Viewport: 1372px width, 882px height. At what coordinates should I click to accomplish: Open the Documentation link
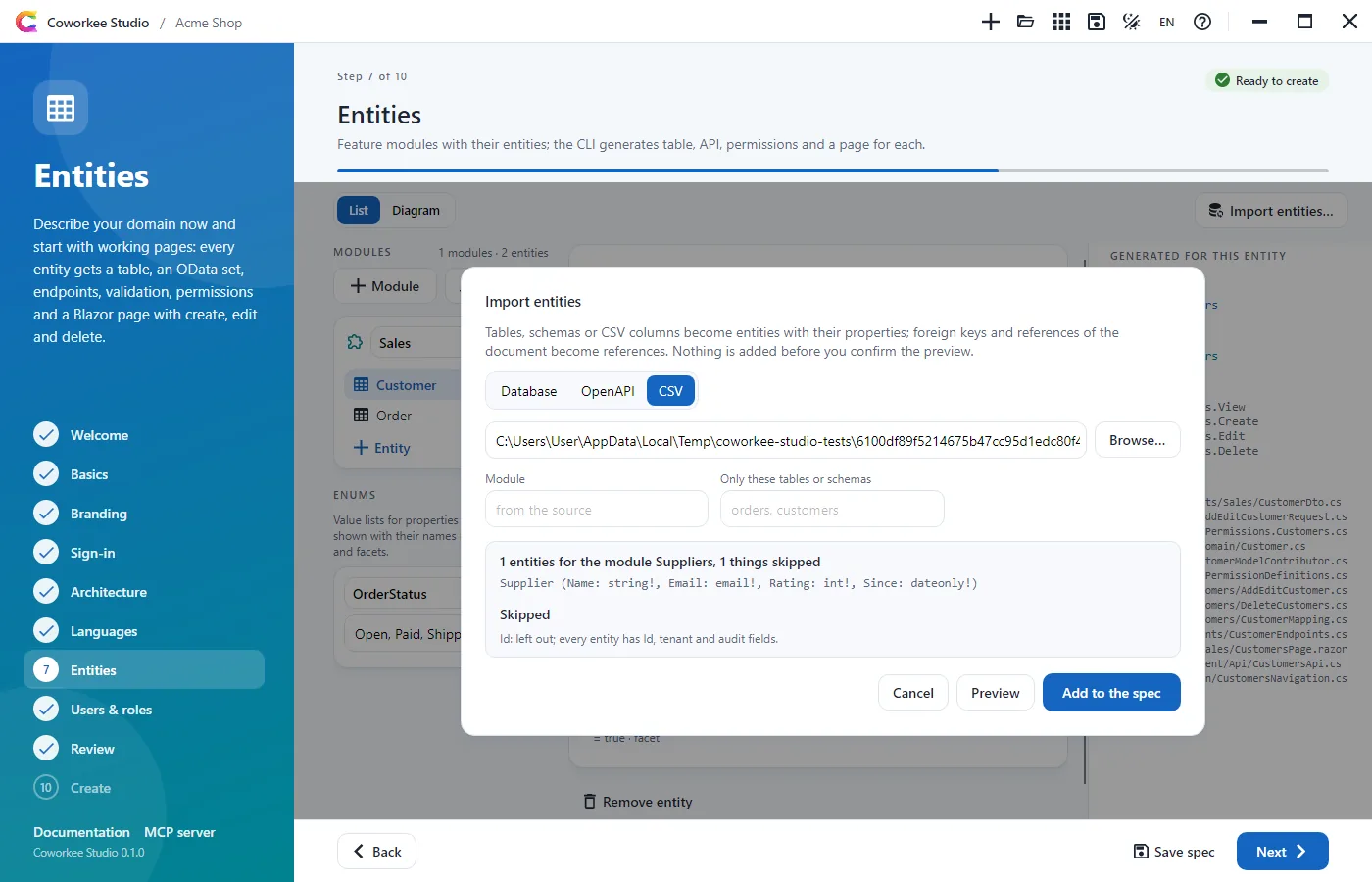click(81, 832)
